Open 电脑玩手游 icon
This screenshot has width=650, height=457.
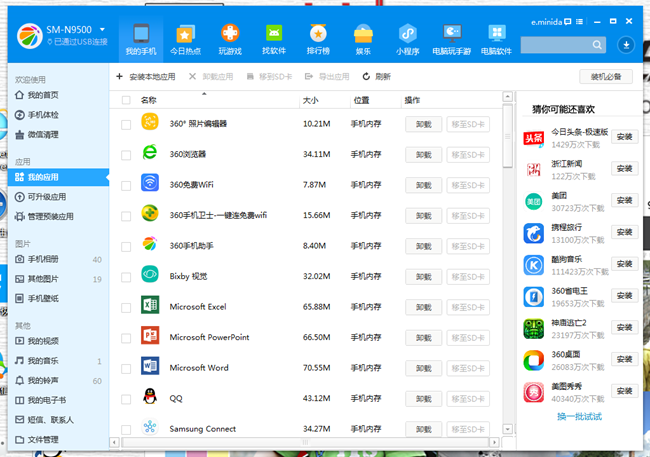pyautogui.click(x=452, y=40)
